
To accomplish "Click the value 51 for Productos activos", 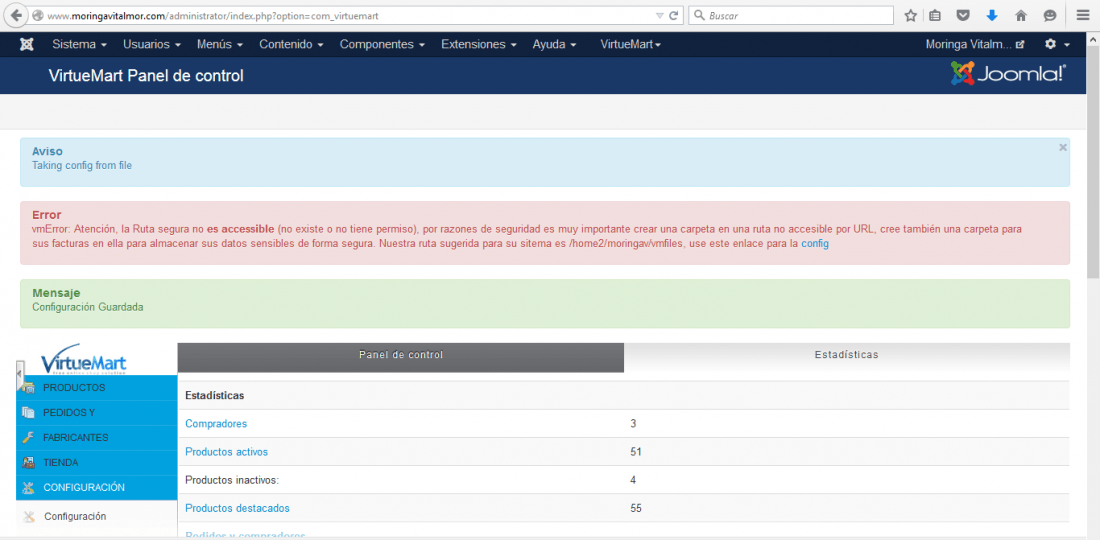I will (x=636, y=452).
